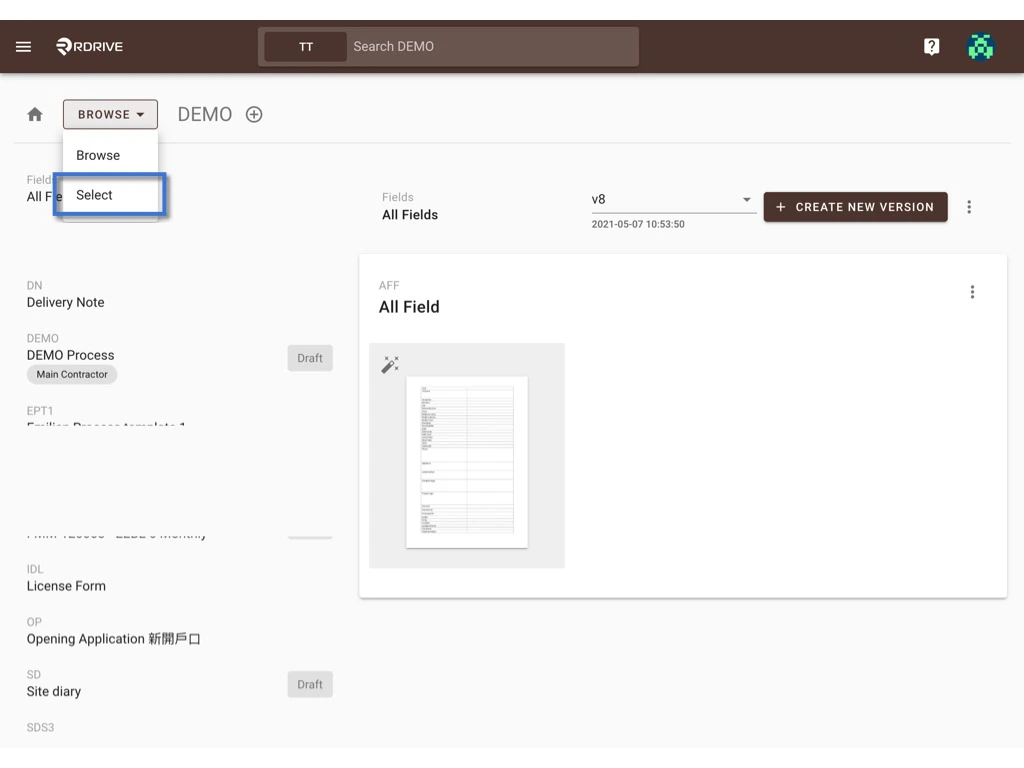Open the v8 version dropdown
The image size is (1024, 768).
point(672,199)
